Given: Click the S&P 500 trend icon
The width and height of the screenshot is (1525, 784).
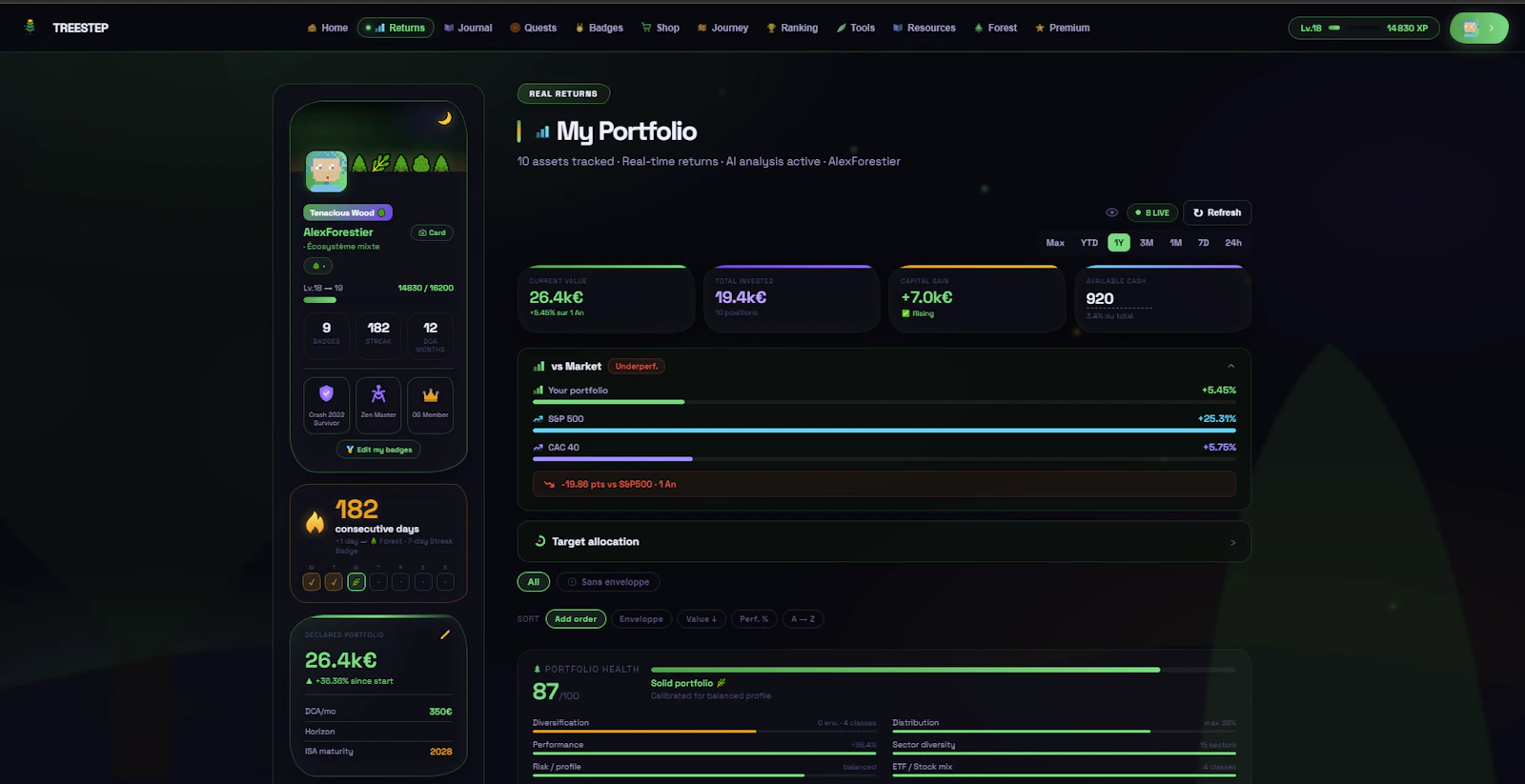Looking at the screenshot, I should 539,419.
